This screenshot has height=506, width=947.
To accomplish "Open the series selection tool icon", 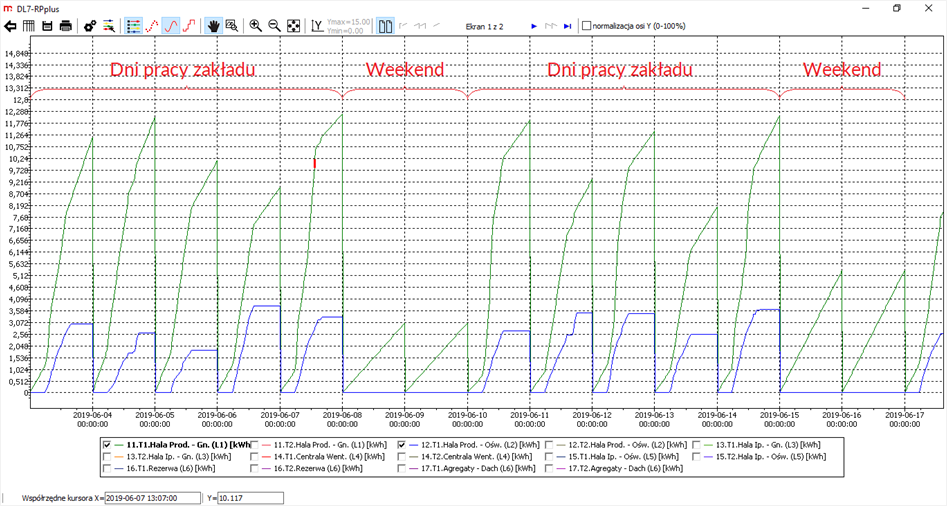I will point(109,26).
